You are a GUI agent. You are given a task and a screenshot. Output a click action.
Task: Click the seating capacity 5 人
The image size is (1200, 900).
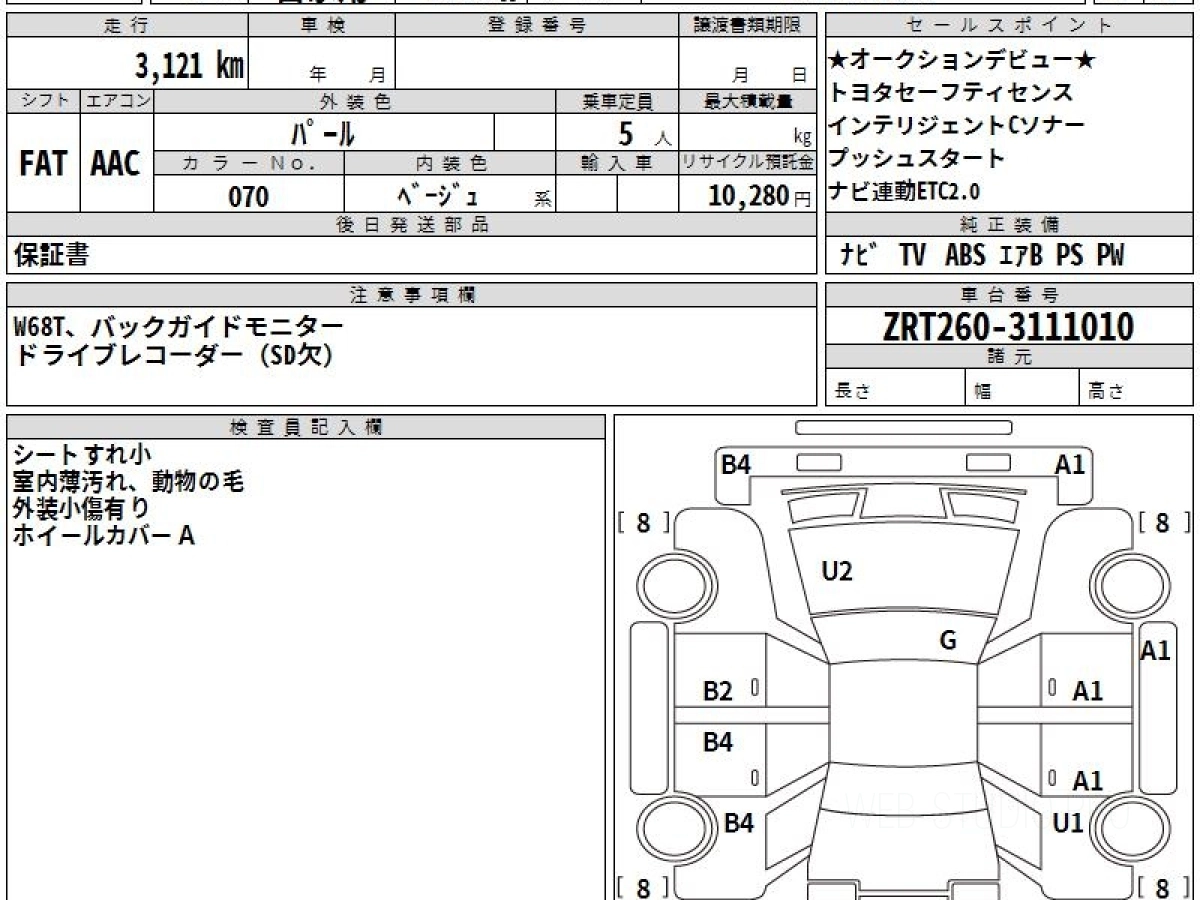coord(645,133)
